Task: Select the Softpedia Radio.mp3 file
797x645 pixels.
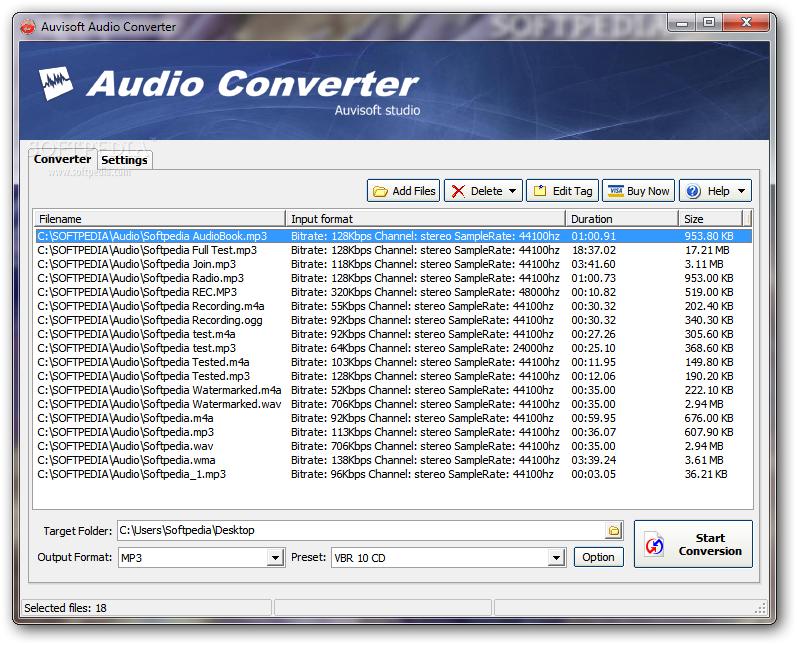Action: point(140,278)
